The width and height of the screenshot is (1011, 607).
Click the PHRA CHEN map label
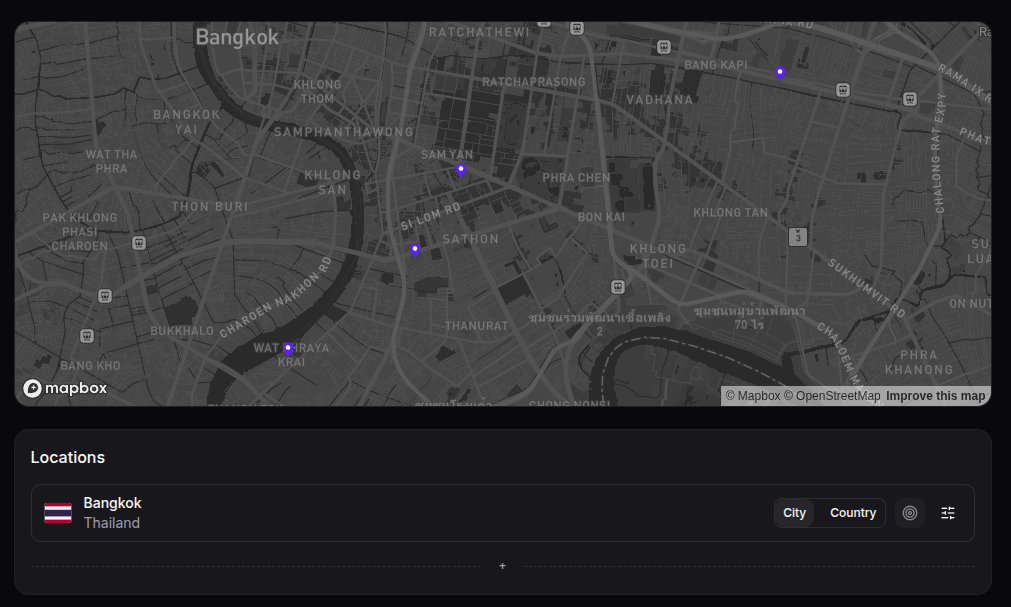pyautogui.click(x=576, y=177)
